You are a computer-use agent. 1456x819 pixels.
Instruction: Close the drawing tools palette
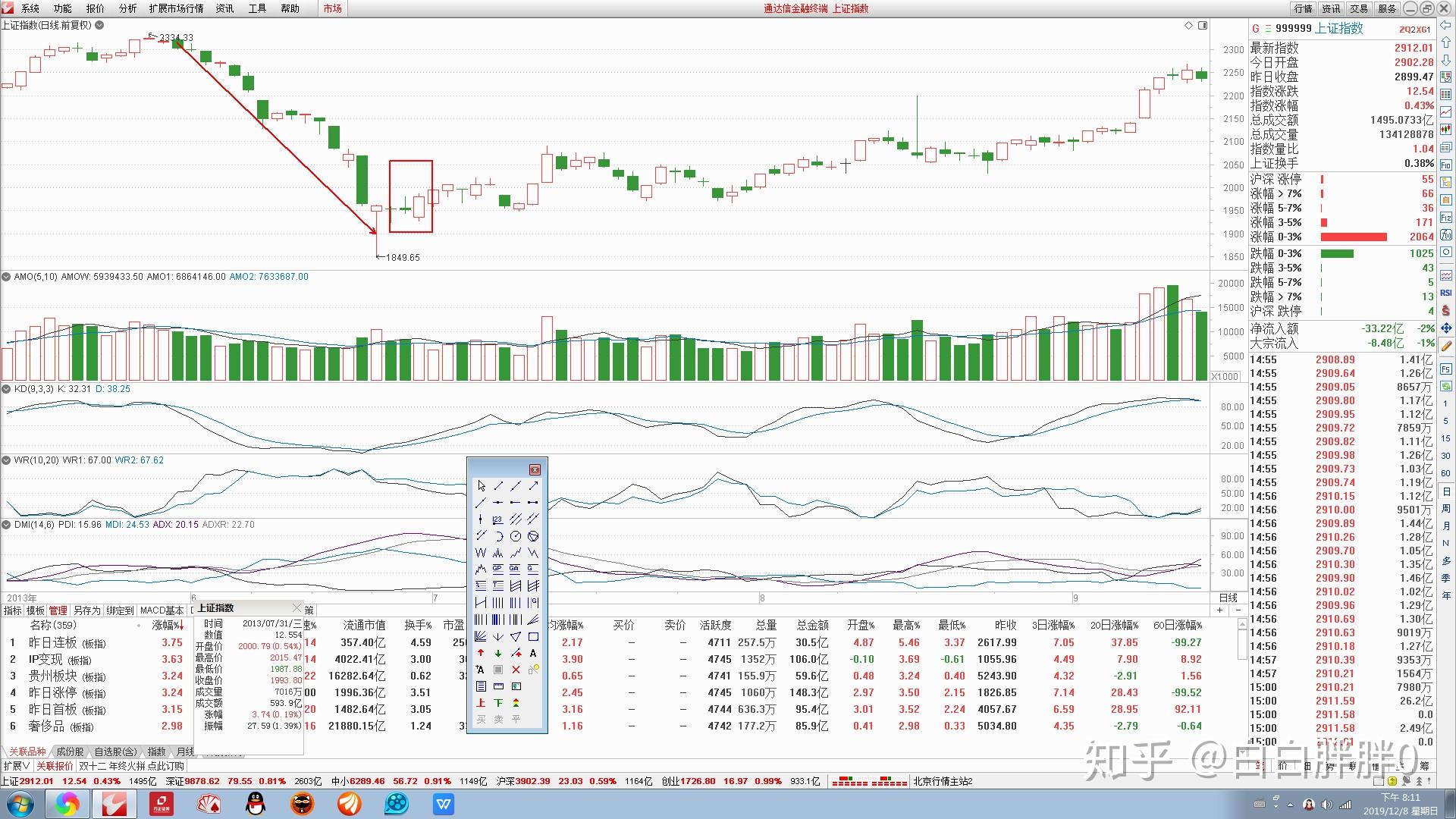[x=535, y=469]
